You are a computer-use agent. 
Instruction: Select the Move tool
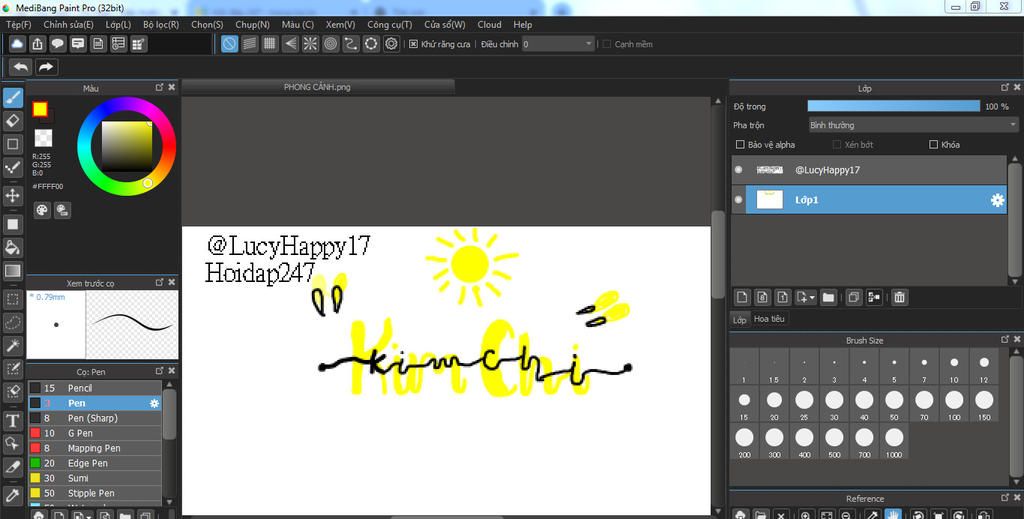coord(13,195)
